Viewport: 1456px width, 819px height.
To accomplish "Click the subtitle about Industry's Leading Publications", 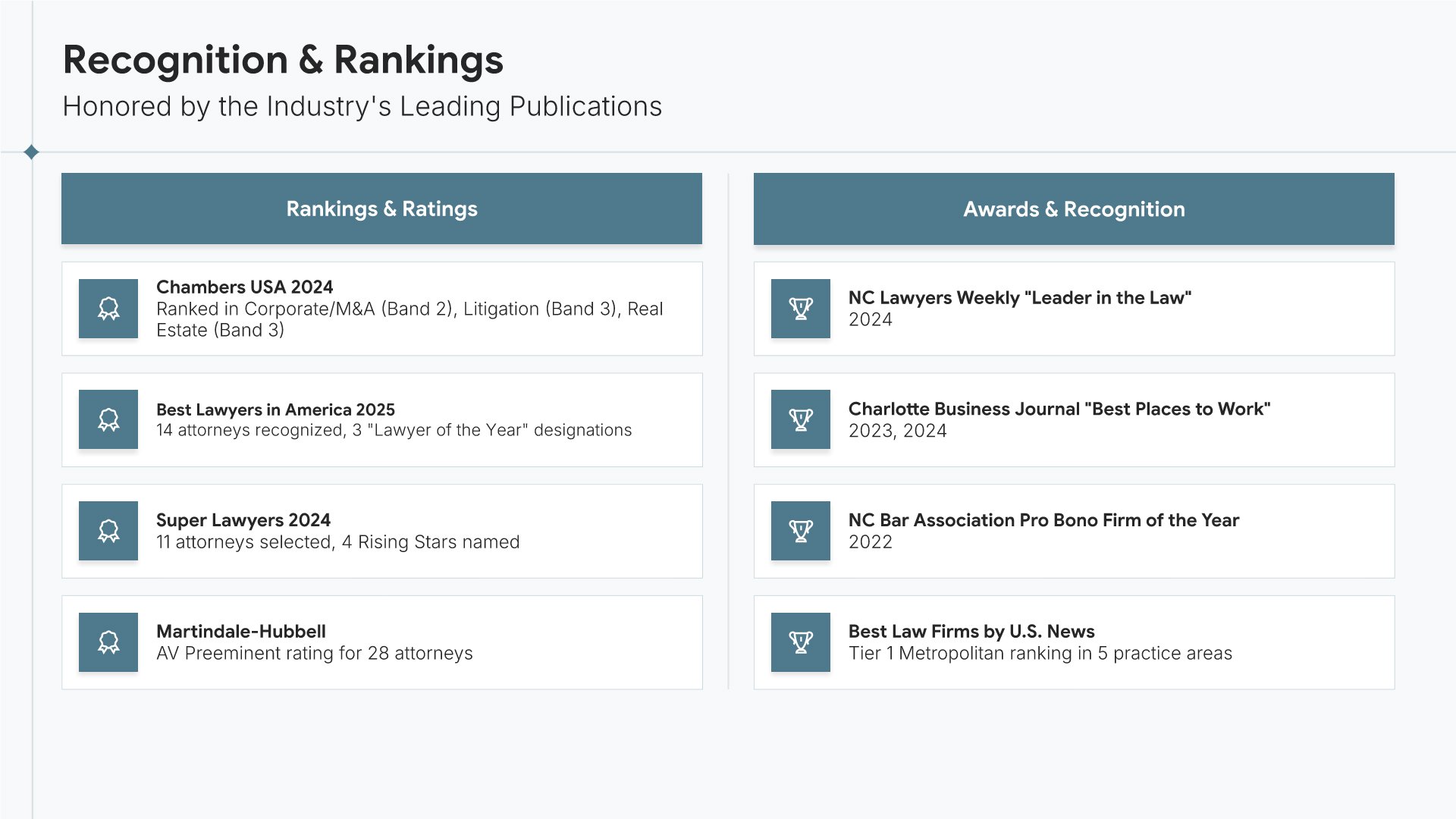I will coord(362,107).
